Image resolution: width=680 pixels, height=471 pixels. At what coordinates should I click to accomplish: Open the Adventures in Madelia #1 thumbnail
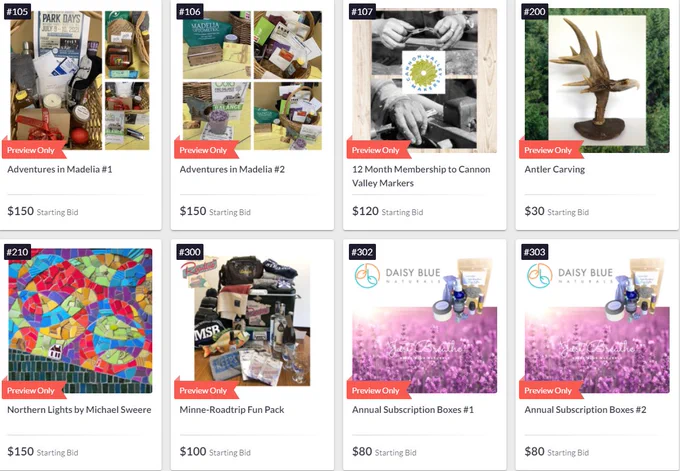80,80
